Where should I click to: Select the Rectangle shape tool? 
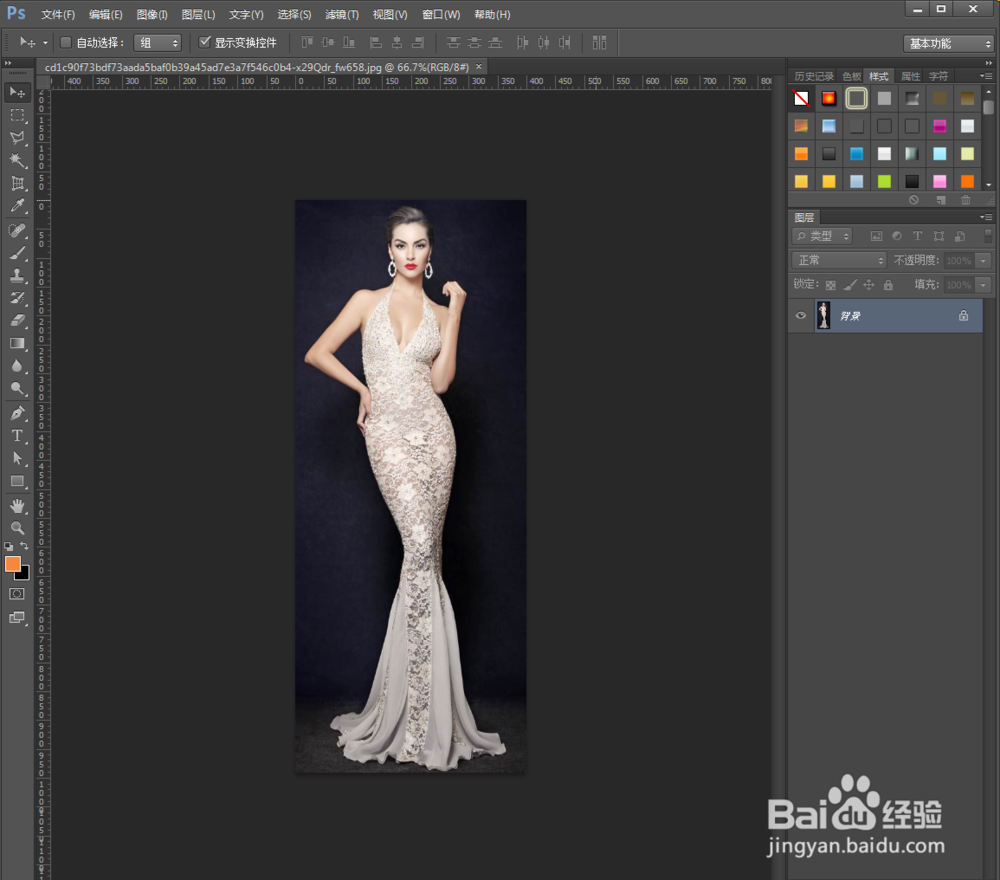(x=17, y=481)
